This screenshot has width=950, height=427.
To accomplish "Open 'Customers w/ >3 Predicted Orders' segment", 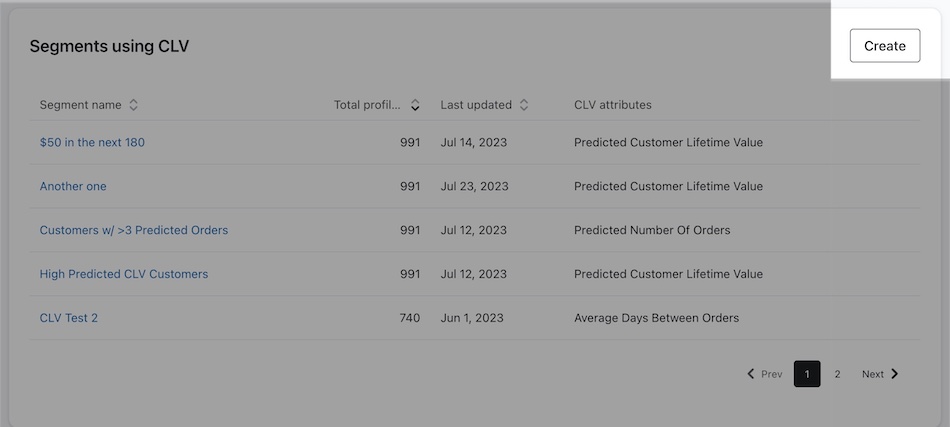I will click(x=134, y=230).
